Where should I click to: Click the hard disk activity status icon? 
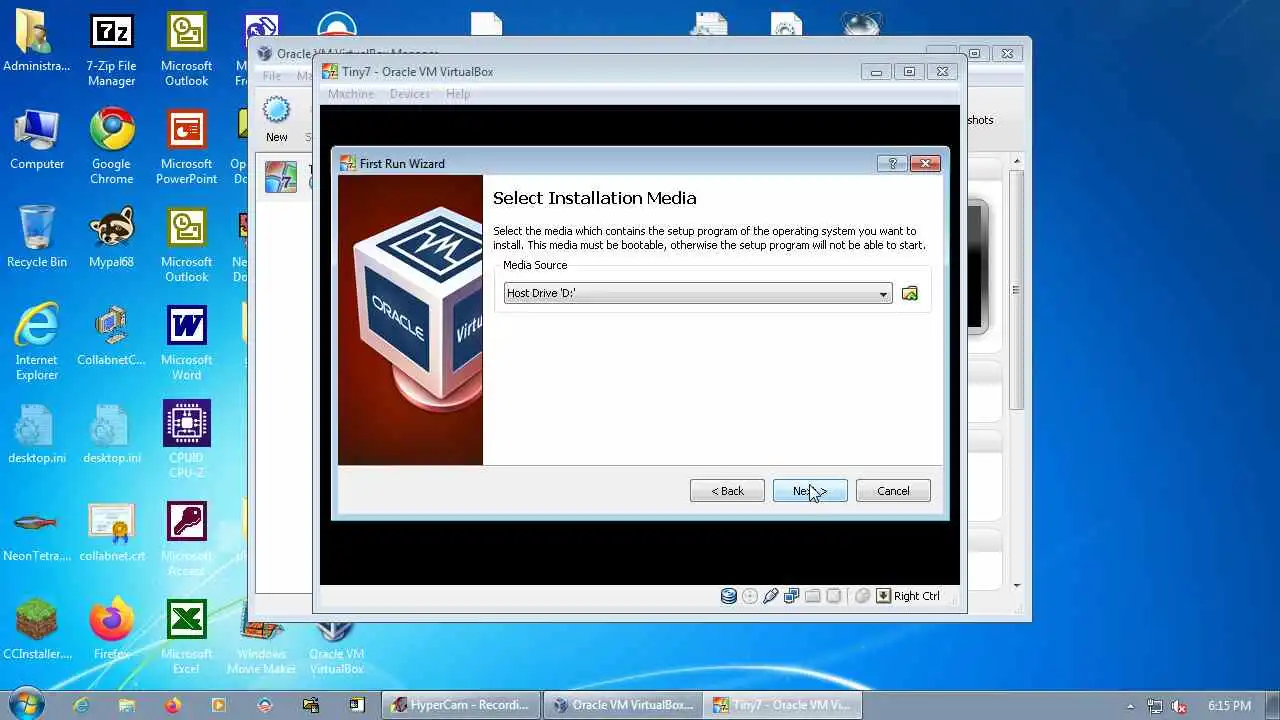tap(729, 596)
